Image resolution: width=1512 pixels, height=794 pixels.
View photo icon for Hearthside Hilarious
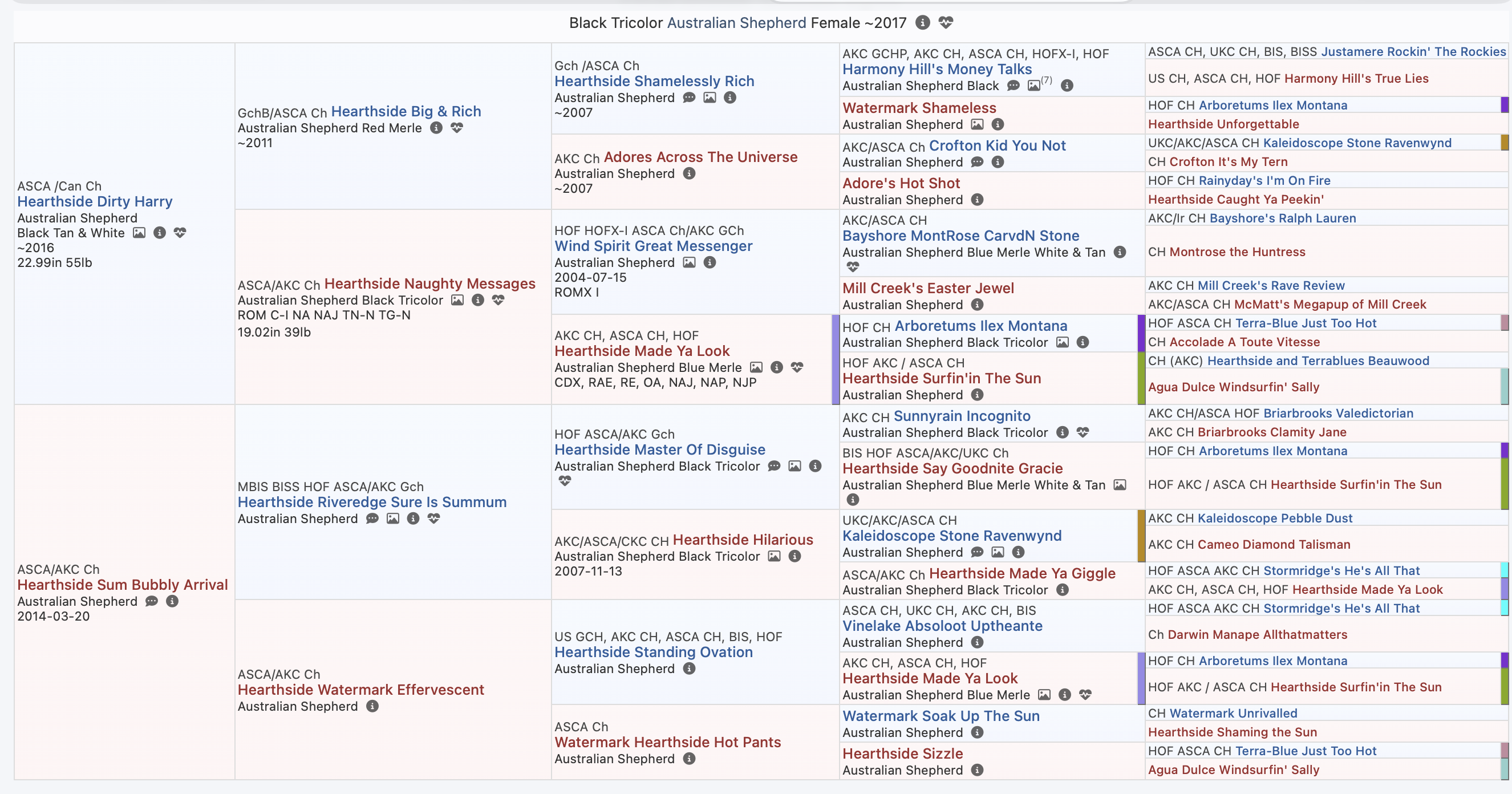coord(774,556)
